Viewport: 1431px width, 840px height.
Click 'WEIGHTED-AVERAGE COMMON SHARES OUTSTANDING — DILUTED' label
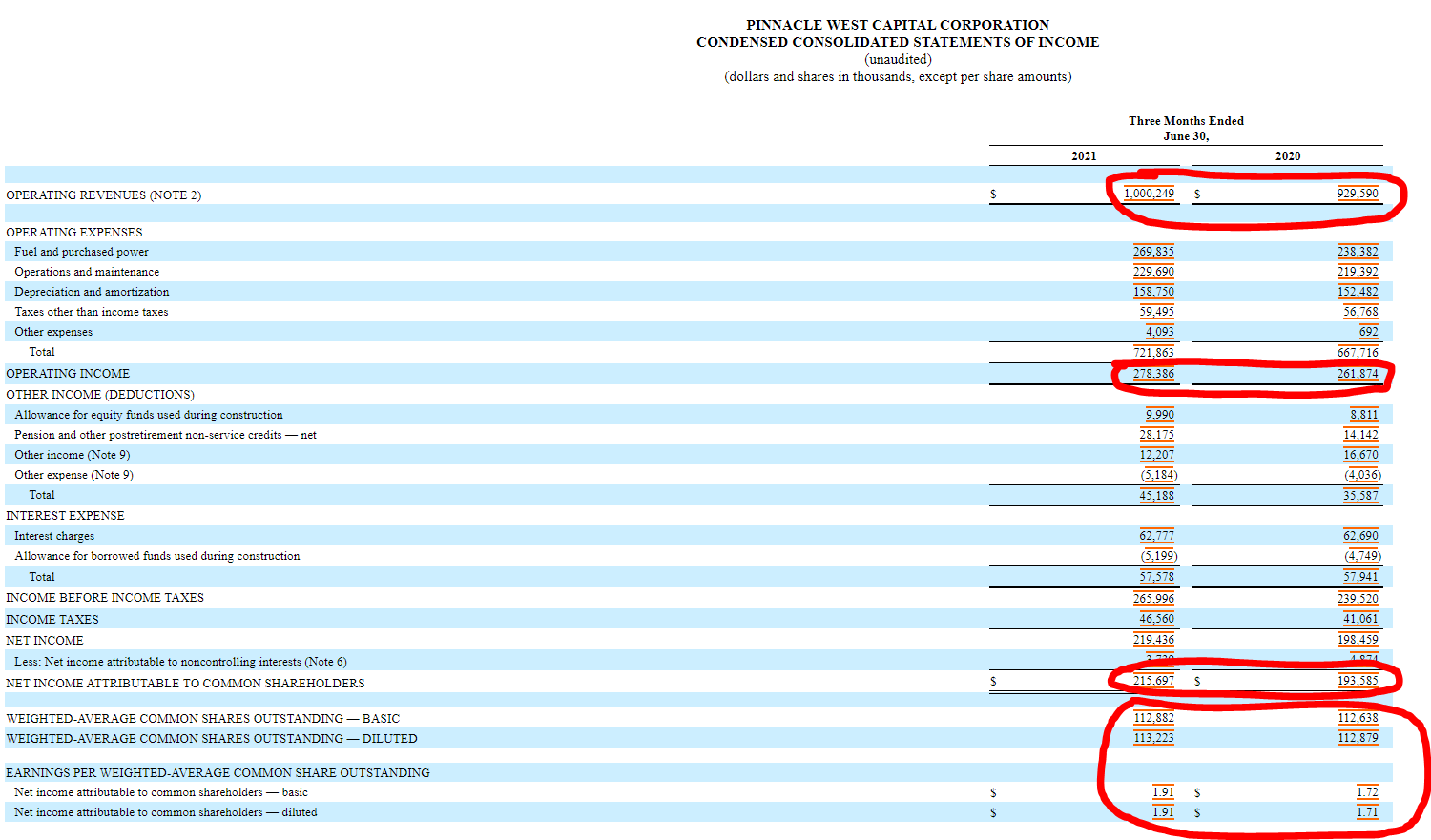[212, 739]
